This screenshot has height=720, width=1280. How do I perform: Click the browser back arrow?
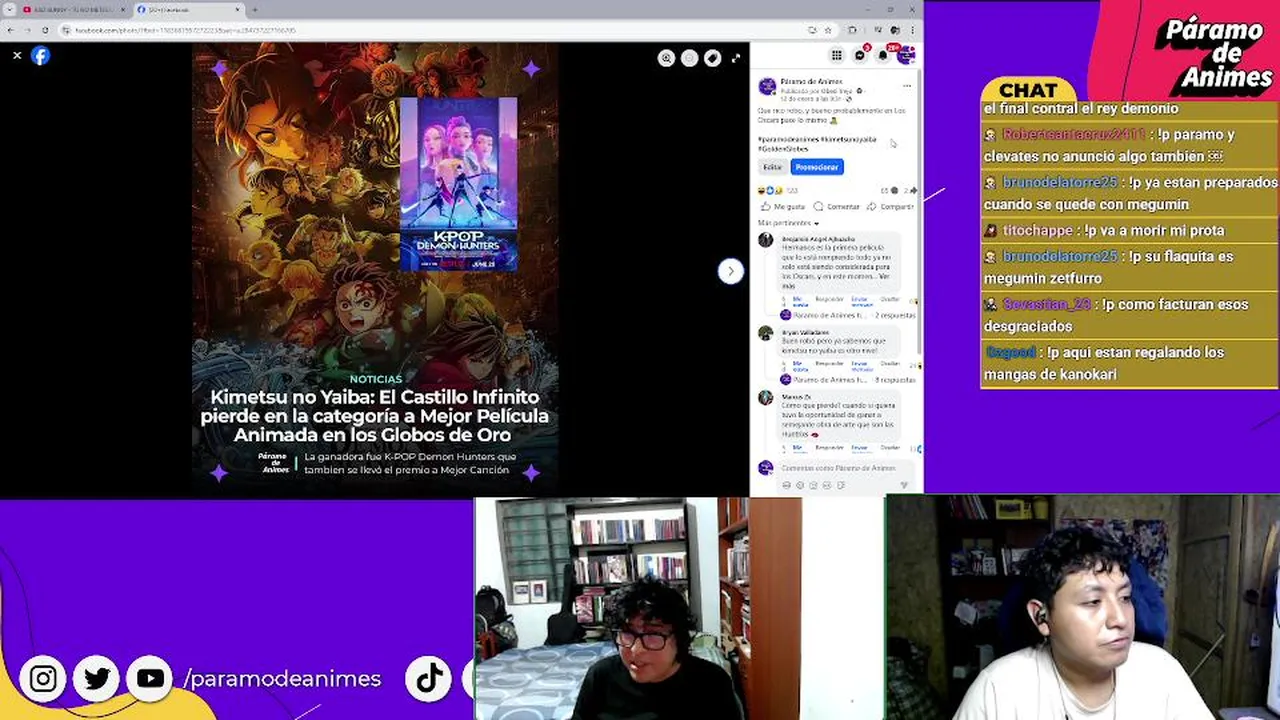13,30
